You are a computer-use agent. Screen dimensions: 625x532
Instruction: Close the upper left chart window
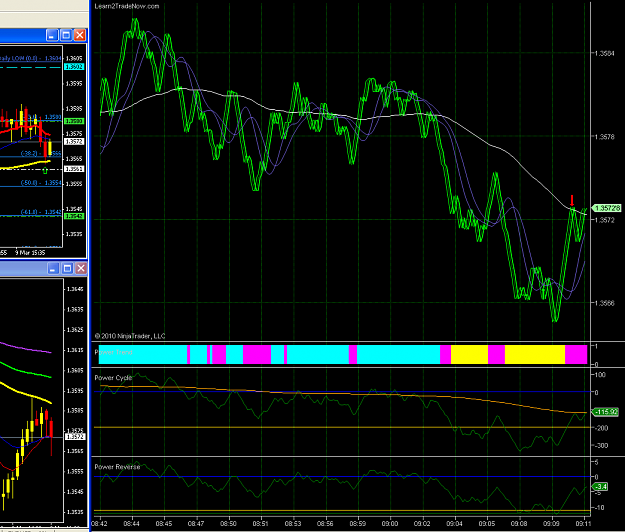tap(80, 35)
